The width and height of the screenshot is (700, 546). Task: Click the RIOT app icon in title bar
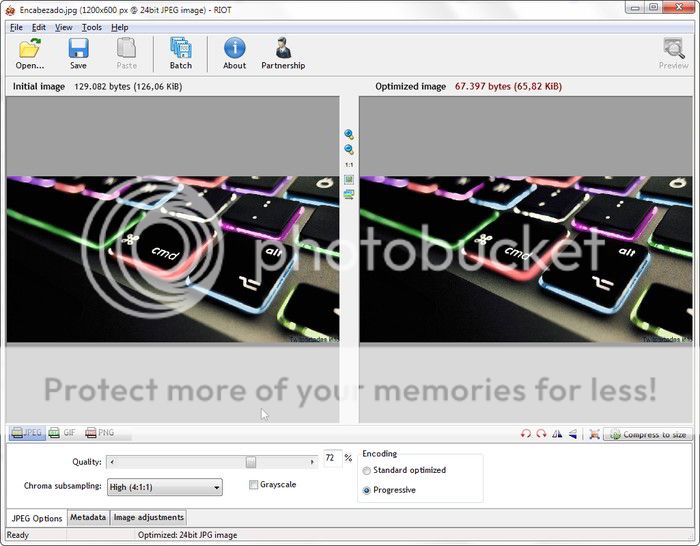click(10, 10)
